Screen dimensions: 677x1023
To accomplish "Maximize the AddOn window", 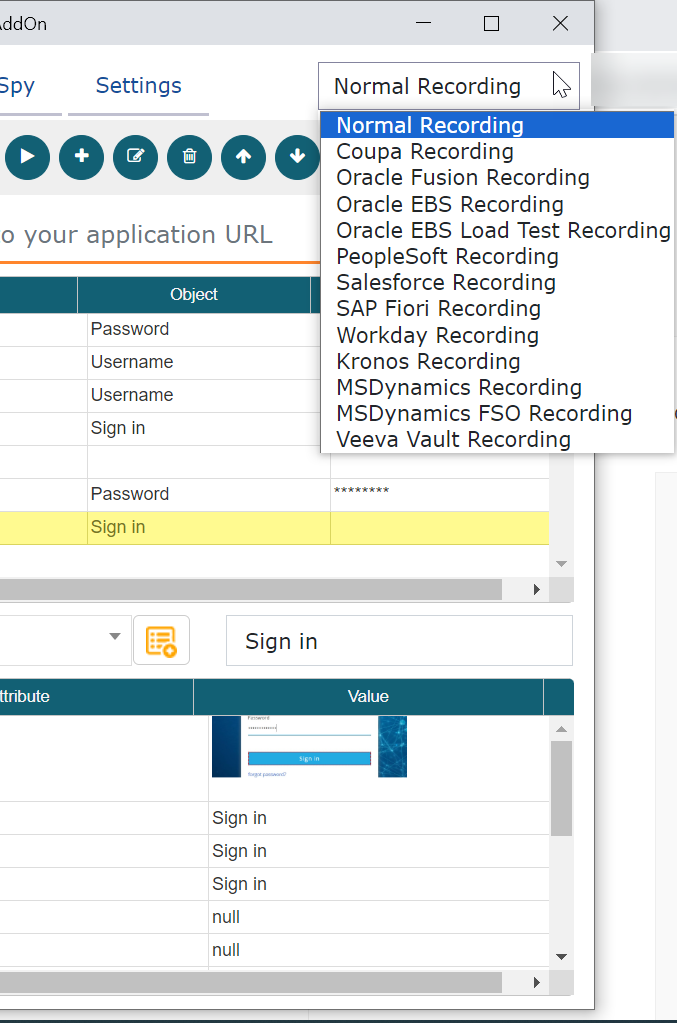I will point(491,23).
